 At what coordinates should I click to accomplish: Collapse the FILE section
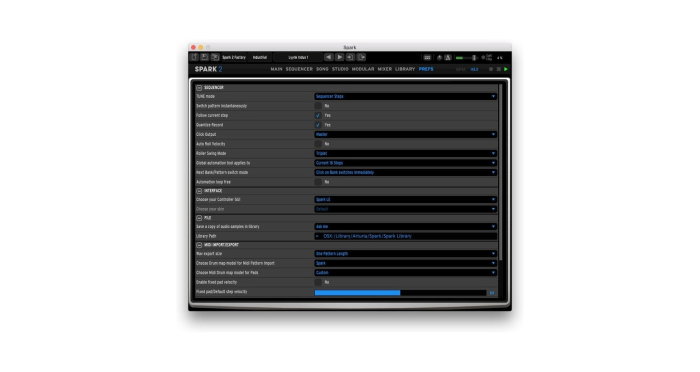coord(199,218)
